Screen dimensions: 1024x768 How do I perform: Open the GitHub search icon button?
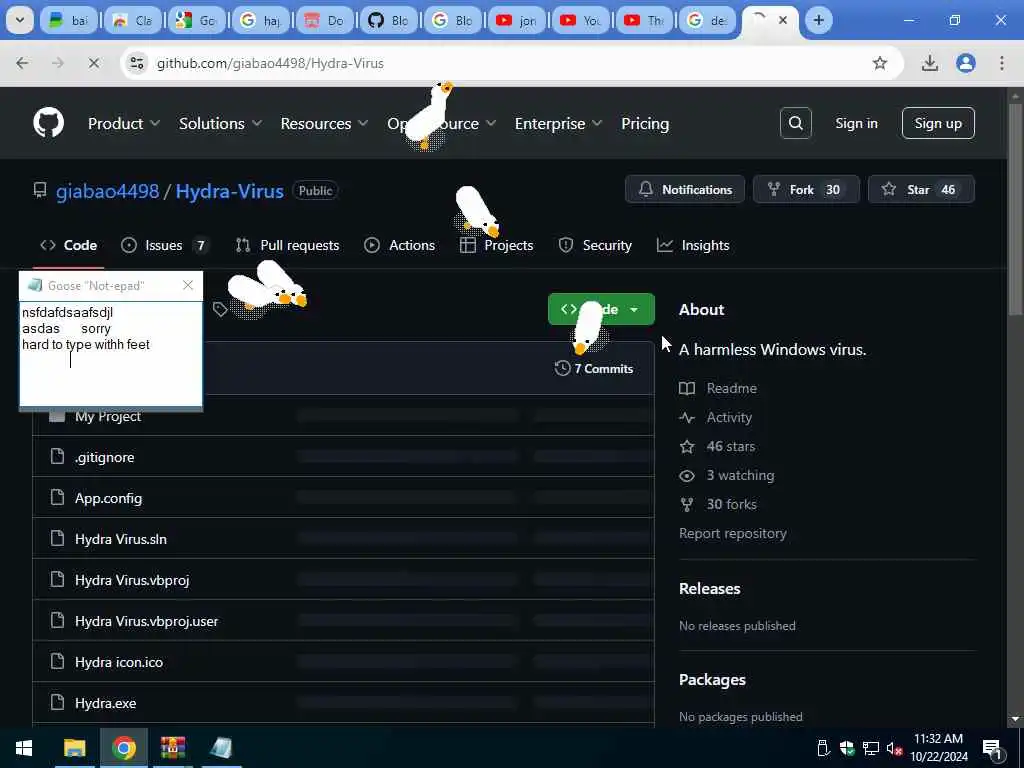tap(795, 123)
